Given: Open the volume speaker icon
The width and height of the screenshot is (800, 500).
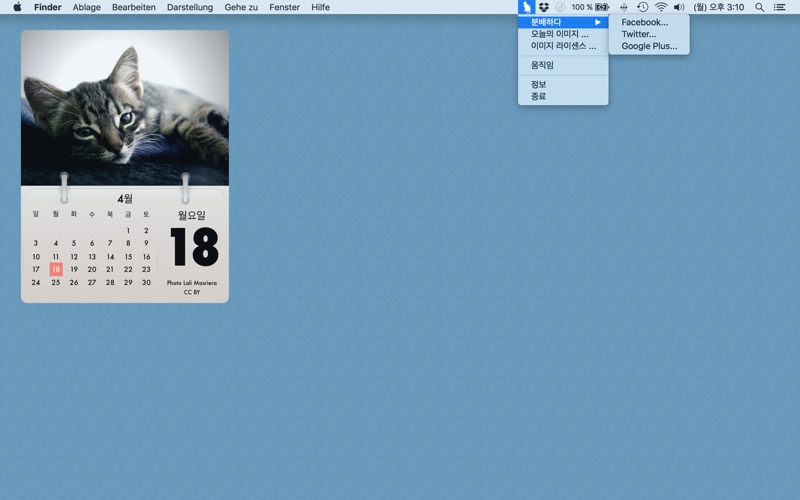Looking at the screenshot, I should click(x=679, y=7).
